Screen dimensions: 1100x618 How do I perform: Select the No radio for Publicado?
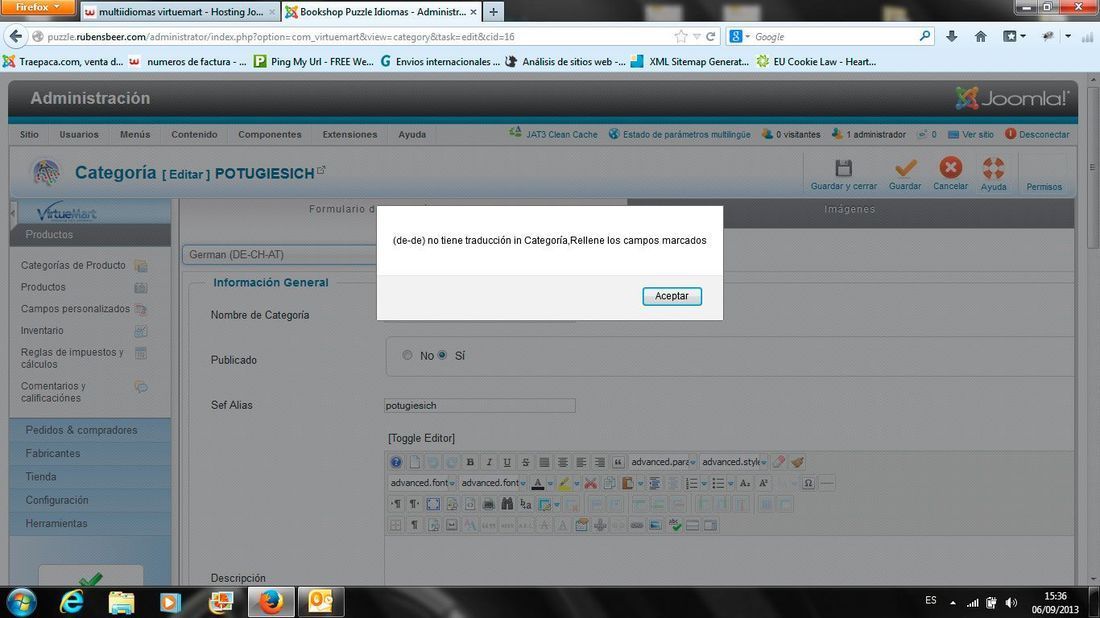[x=408, y=355]
